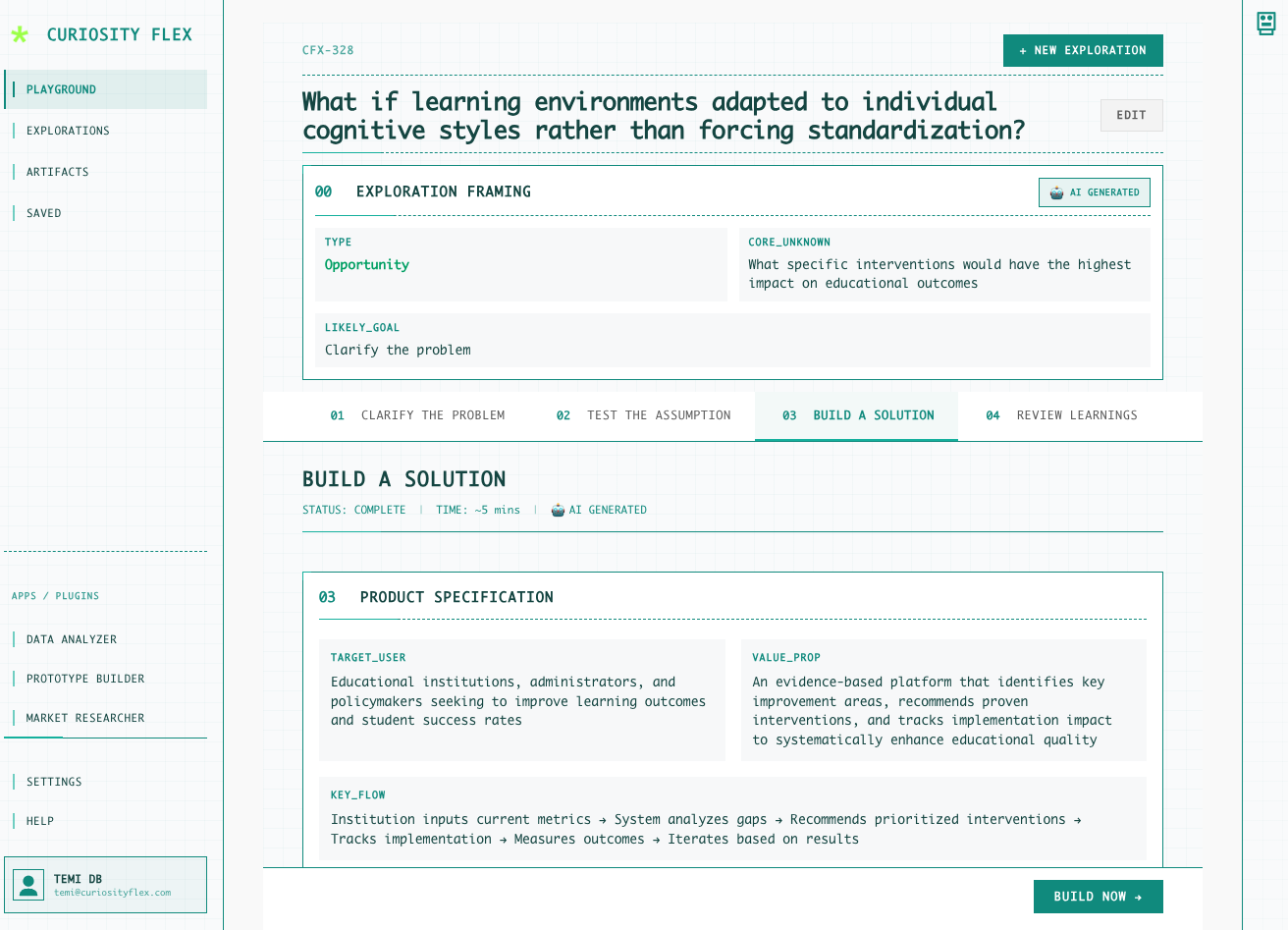Screen dimensions: 1288x930
Task: Open the assistant robot icon at top right
Action: [1266, 24]
